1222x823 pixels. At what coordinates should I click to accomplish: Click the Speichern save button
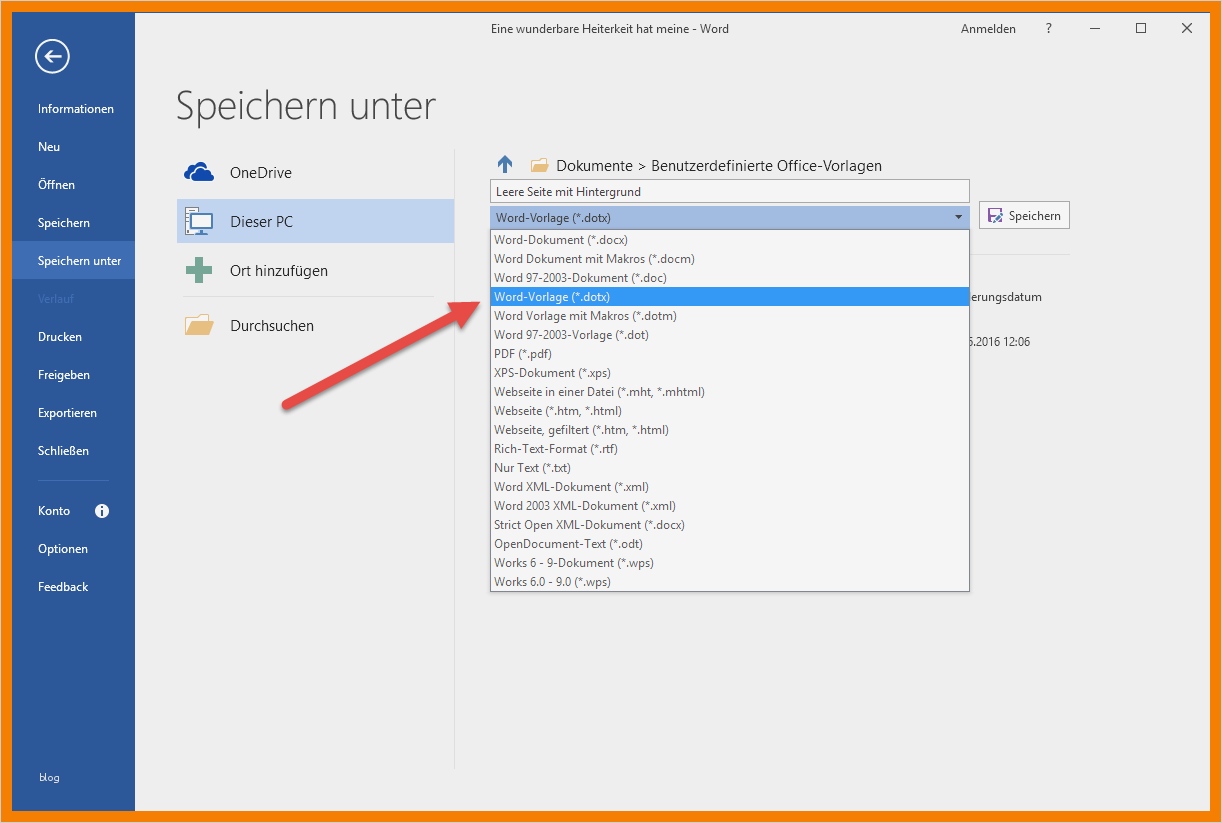1024,216
